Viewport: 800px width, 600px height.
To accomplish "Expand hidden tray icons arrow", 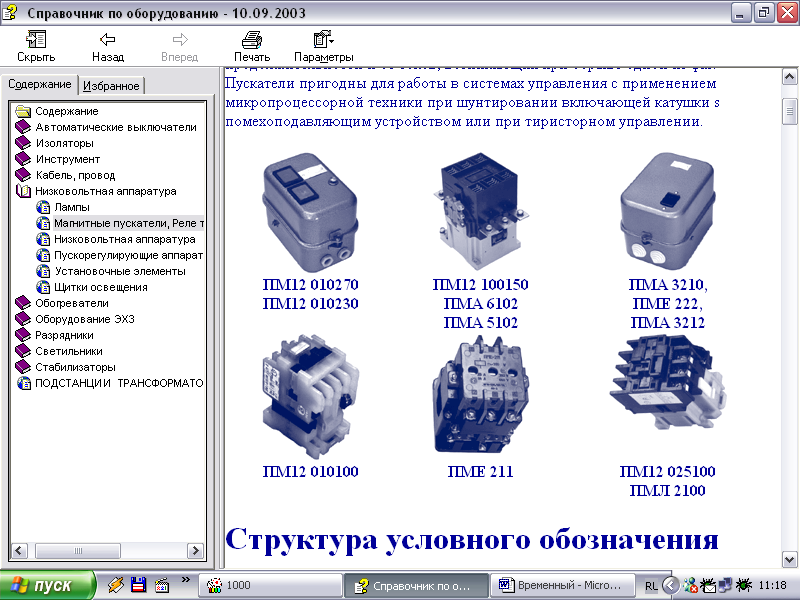I will pos(670,585).
